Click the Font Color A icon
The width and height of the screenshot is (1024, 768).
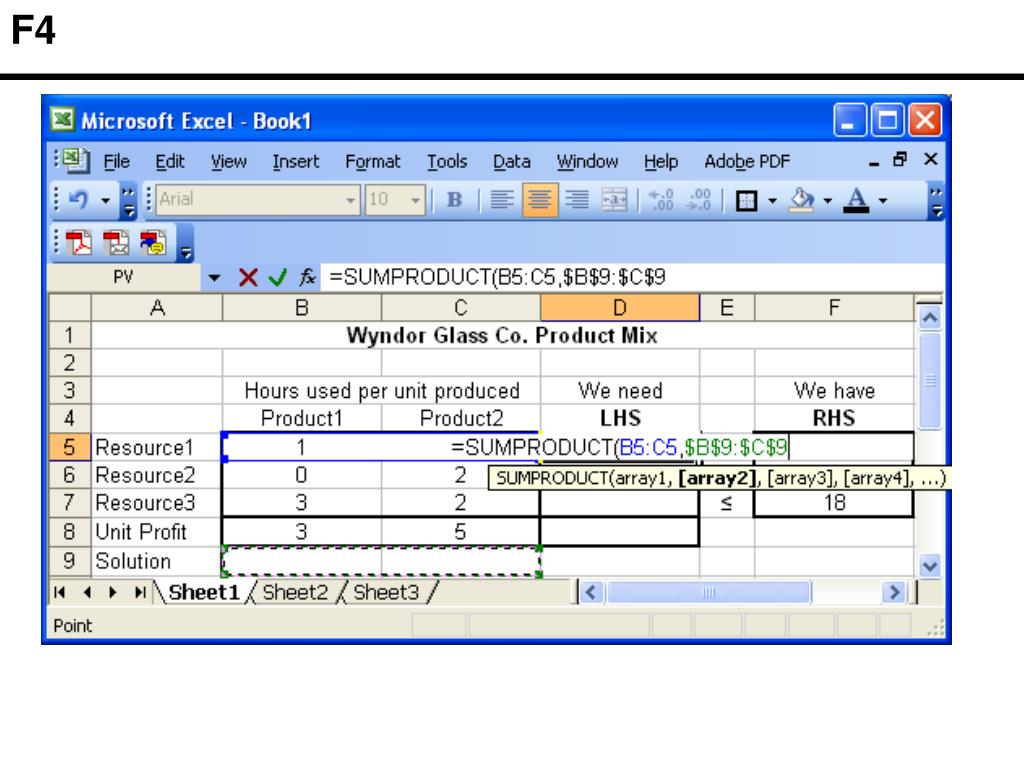pos(857,200)
